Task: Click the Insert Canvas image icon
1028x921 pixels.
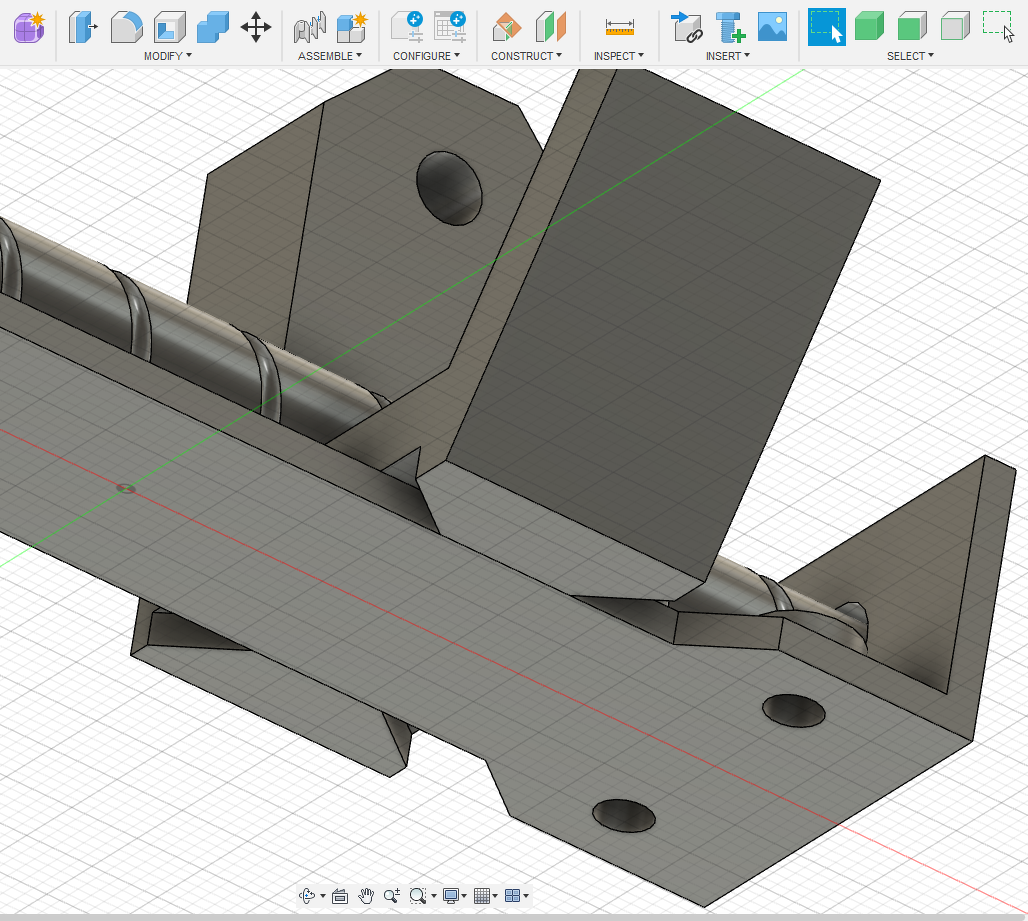Action: click(x=772, y=28)
